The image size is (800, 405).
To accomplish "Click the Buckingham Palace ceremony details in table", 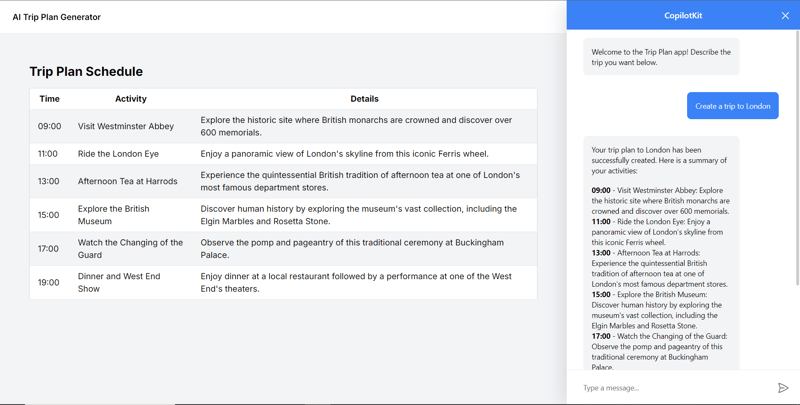I will (352, 248).
